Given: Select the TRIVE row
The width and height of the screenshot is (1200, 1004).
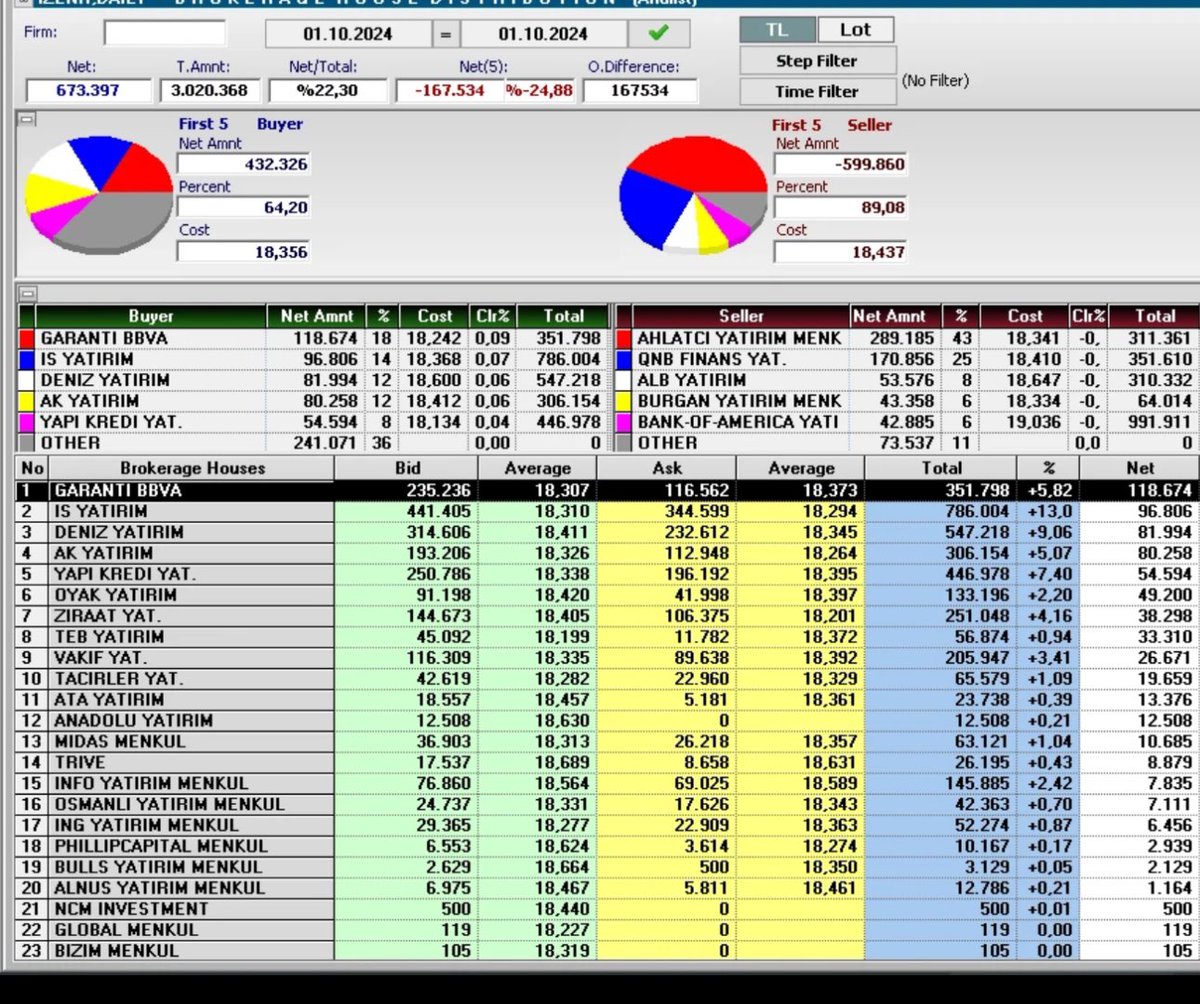Looking at the screenshot, I should [608, 762].
